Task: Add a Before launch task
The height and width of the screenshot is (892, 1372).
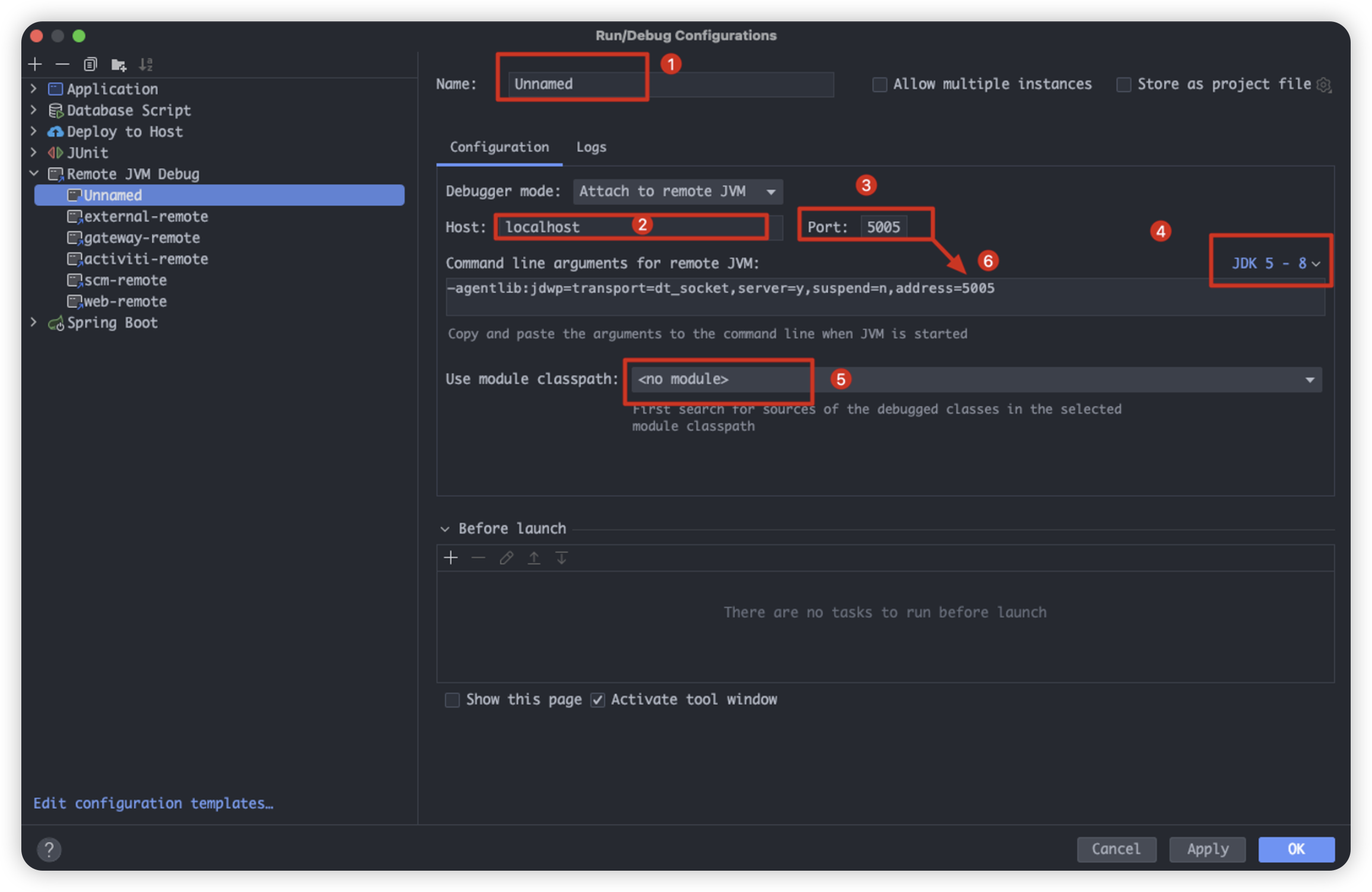Action: [451, 558]
